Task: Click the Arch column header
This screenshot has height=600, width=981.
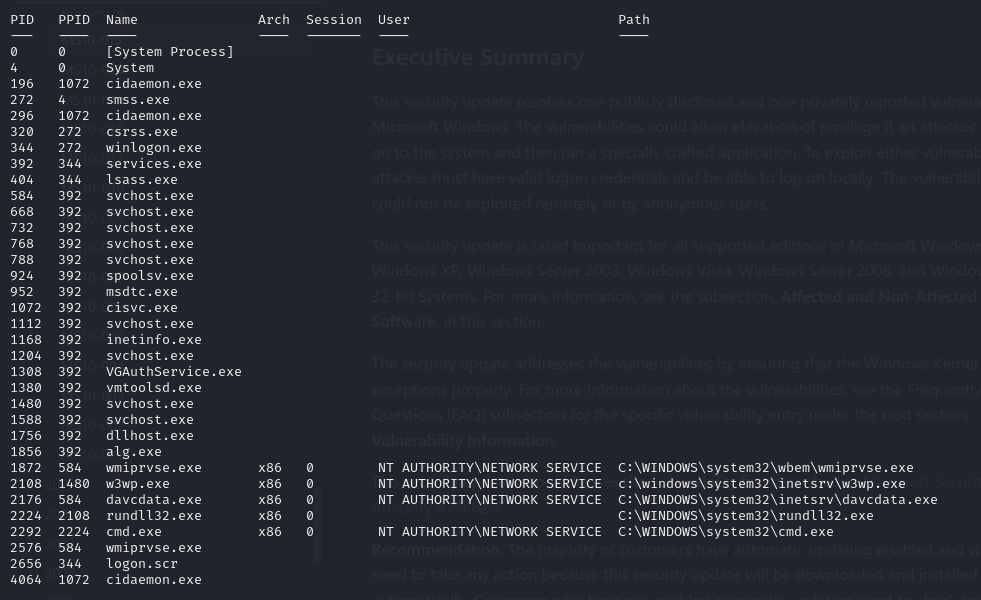Action: pos(273,20)
